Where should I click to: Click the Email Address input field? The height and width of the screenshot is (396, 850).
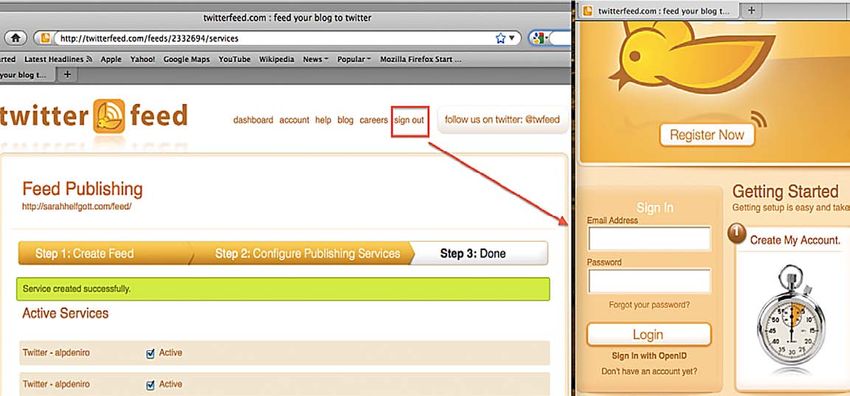point(649,239)
